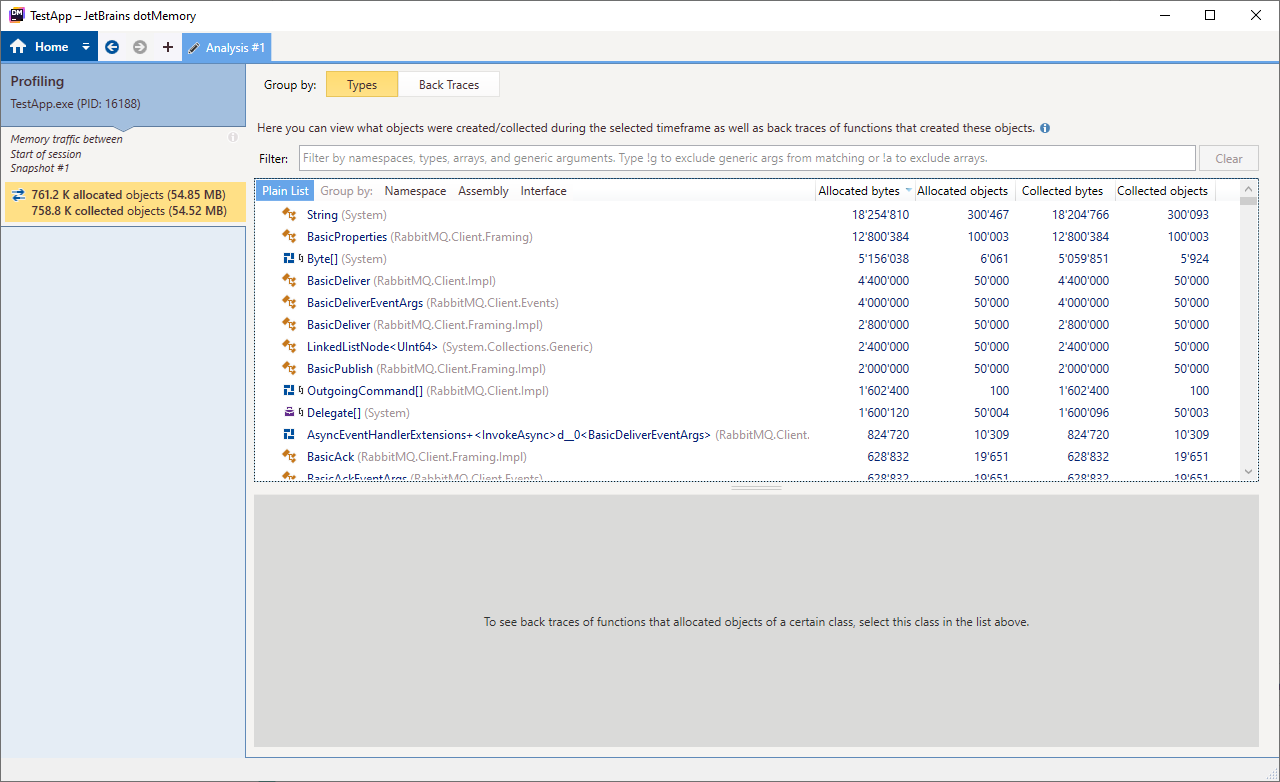Click the BasicDeliver (Client.Impl) row icon

[289, 281]
